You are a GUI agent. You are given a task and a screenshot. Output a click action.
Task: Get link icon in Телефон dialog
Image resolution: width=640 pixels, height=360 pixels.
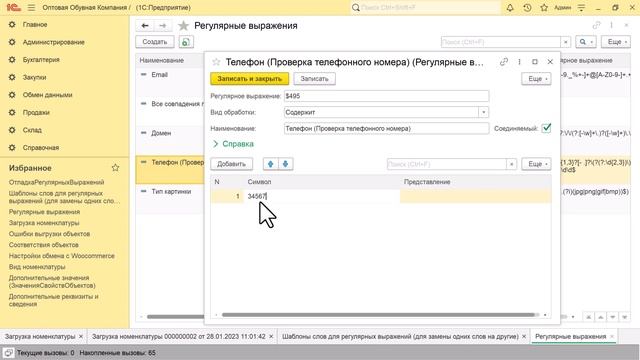tap(504, 62)
